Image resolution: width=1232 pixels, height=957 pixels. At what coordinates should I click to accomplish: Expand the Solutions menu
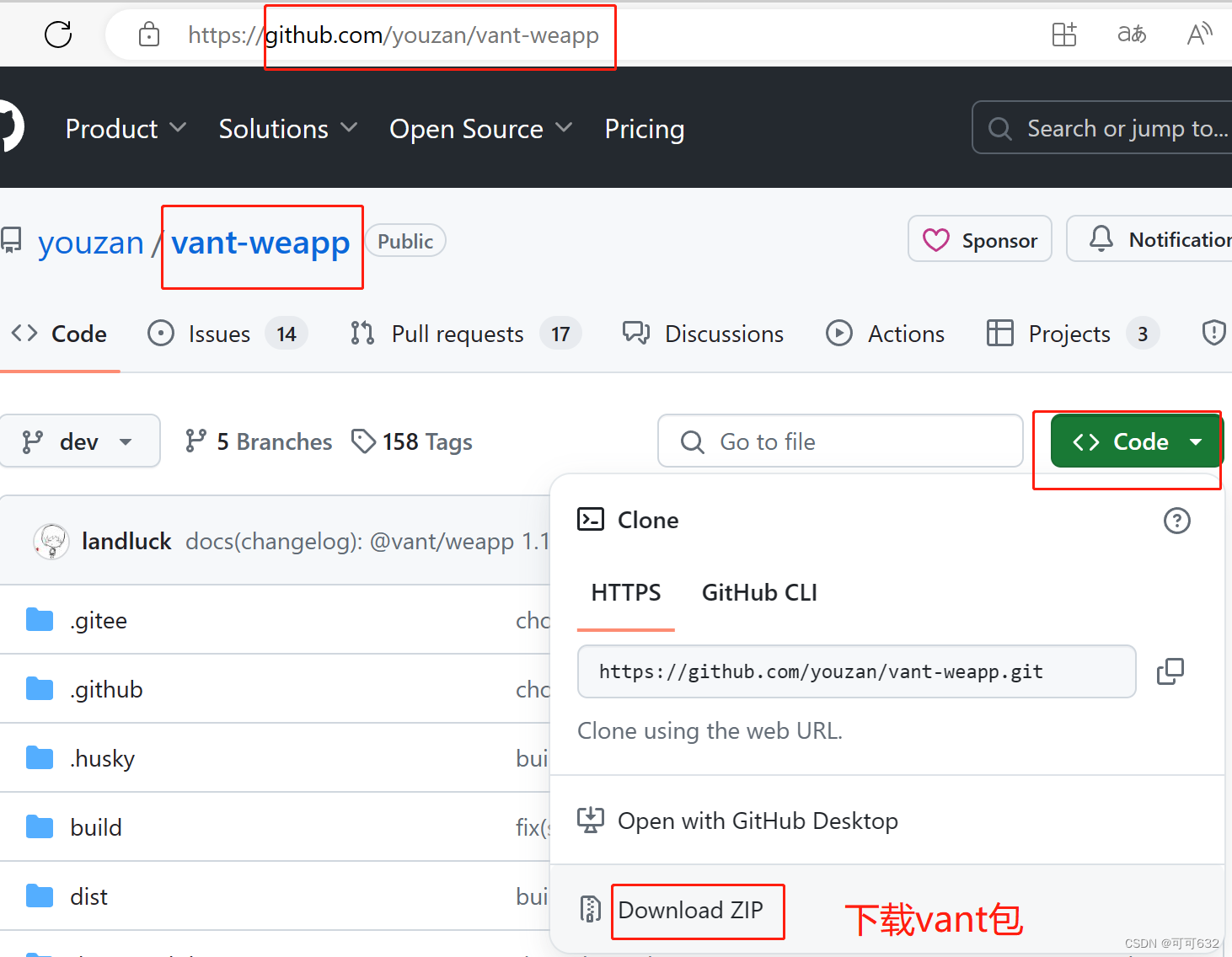[x=288, y=129]
